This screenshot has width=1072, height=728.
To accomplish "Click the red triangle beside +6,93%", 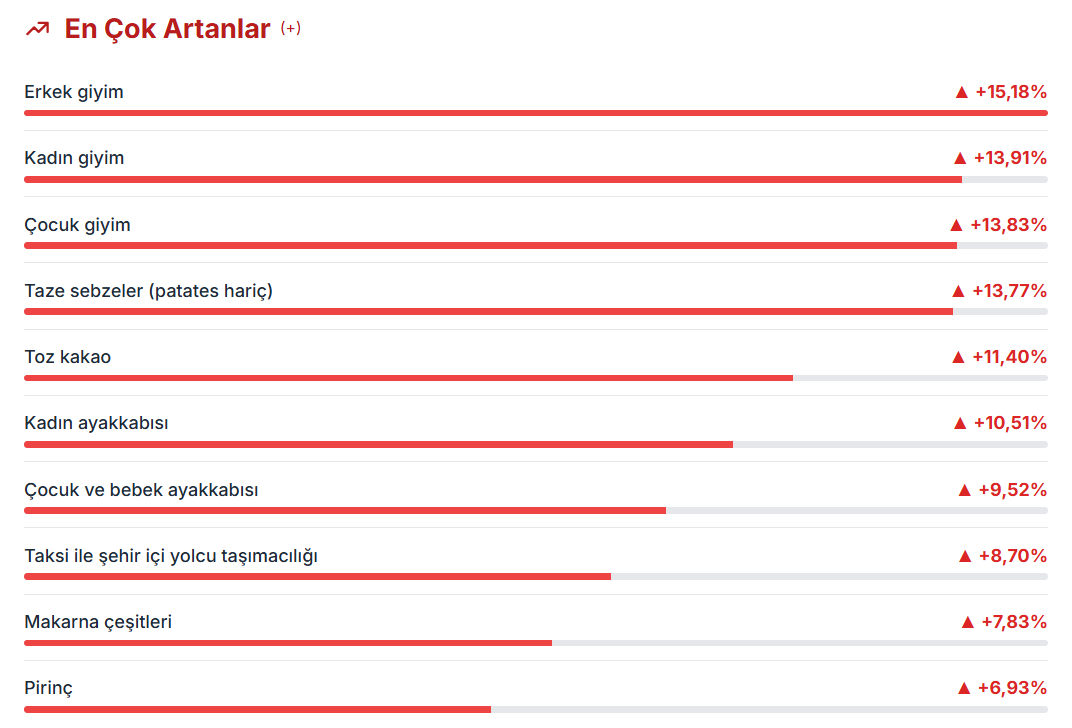I will click(x=964, y=688).
